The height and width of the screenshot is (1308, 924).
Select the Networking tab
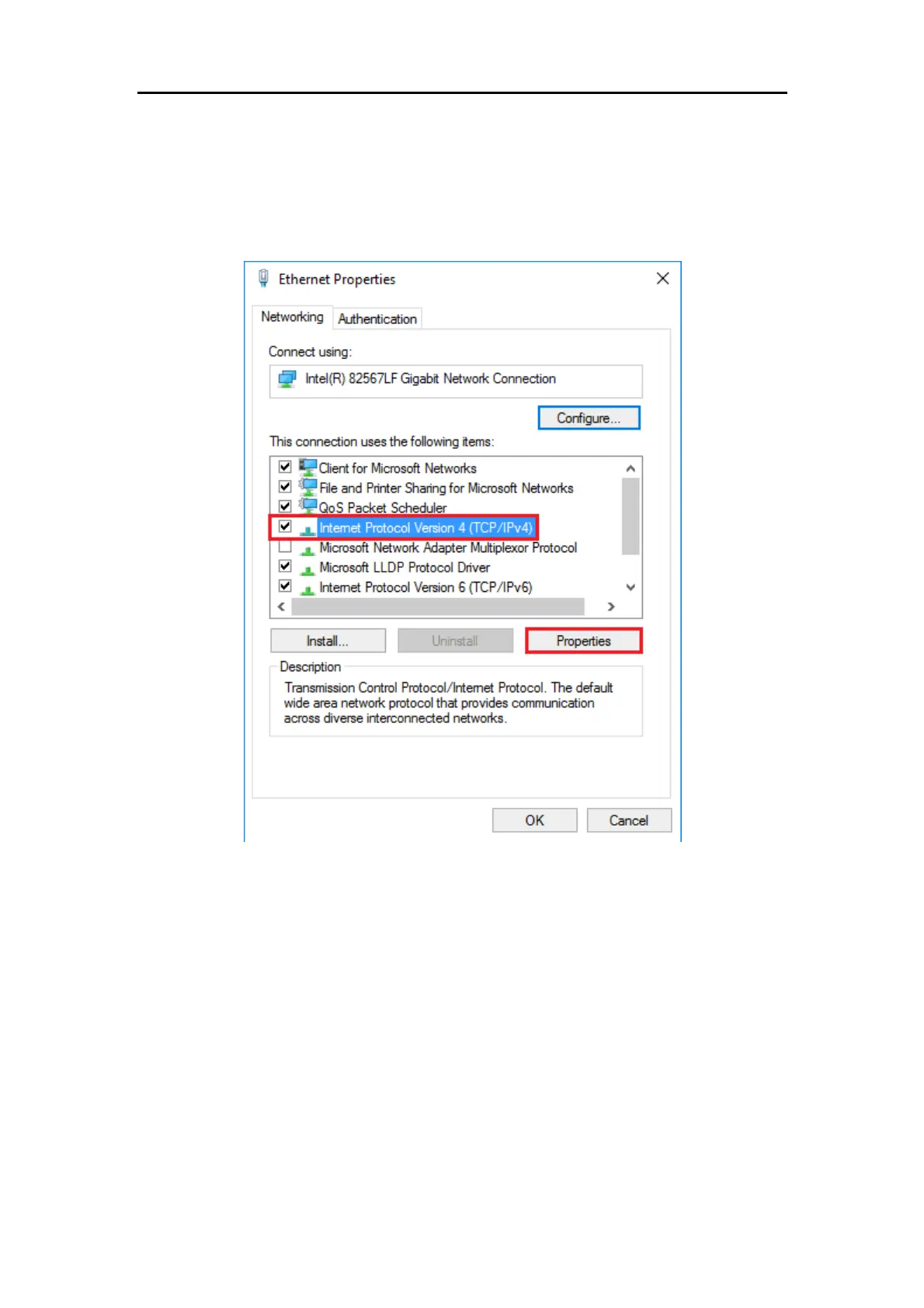point(292,317)
